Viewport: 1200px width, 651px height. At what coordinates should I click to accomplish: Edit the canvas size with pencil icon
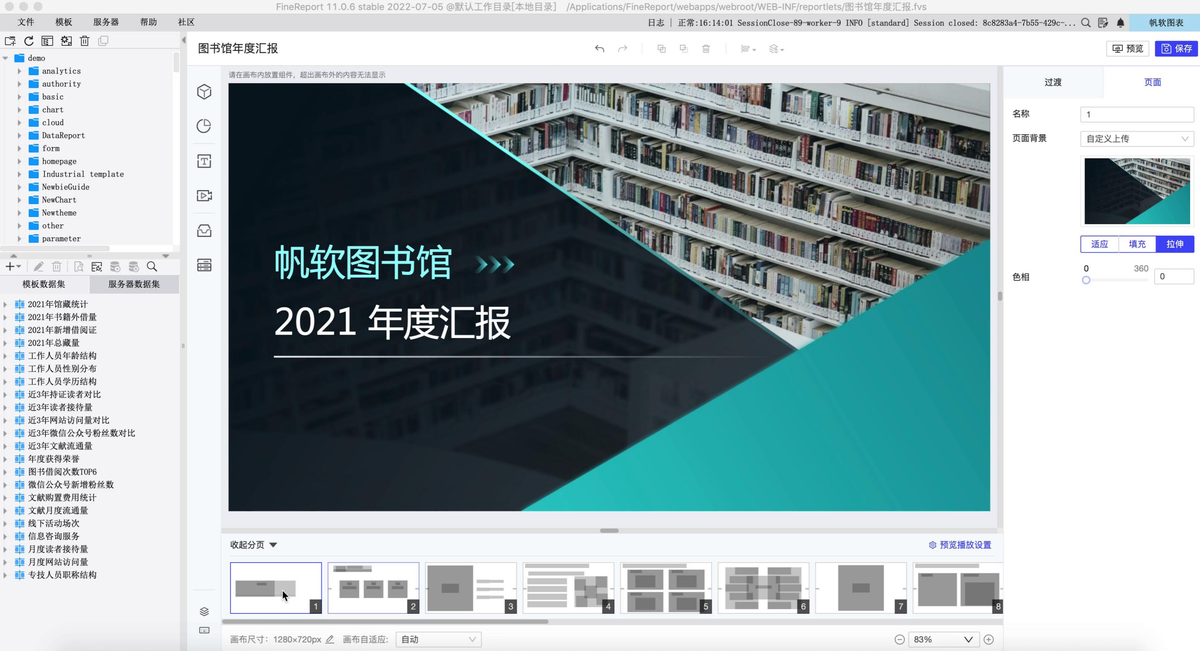330,639
